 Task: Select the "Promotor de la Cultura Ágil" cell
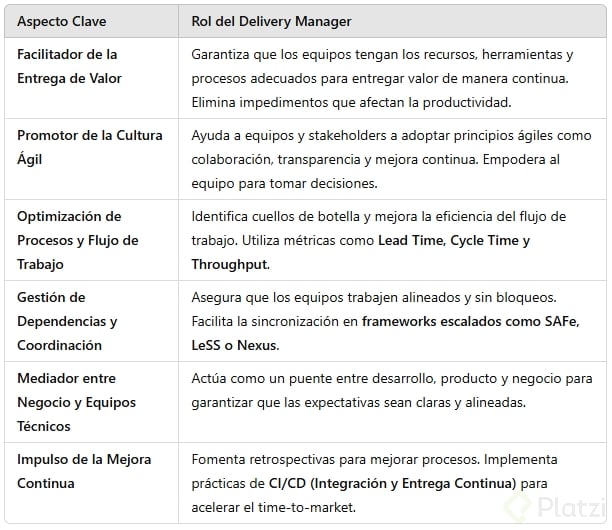click(x=90, y=148)
